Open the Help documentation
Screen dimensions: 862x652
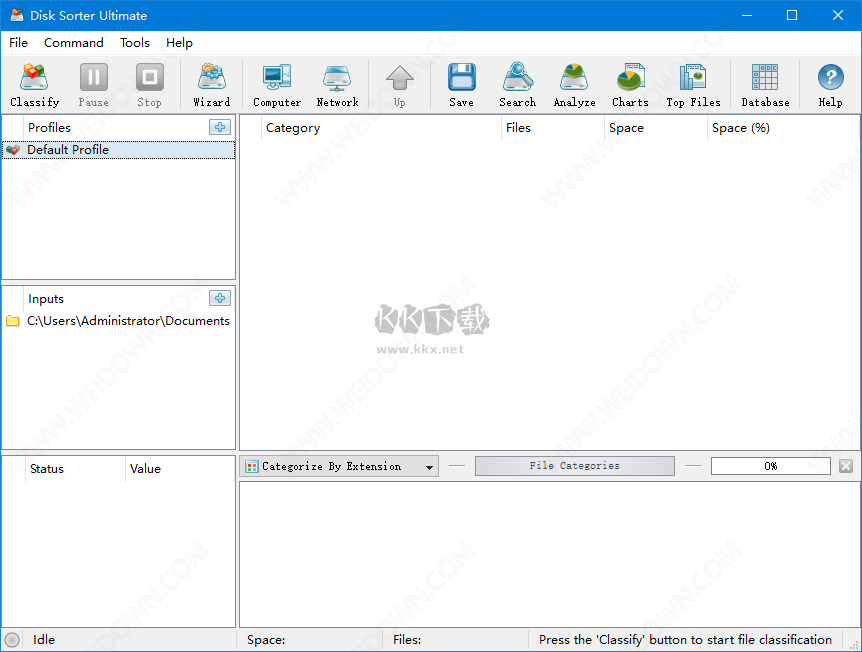(x=829, y=85)
